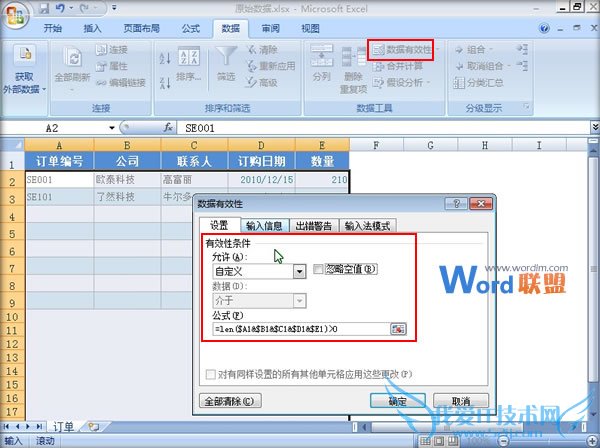The width and height of the screenshot is (600, 448).
Task: Switch to the Home (开始) tab
Action: (x=52, y=28)
